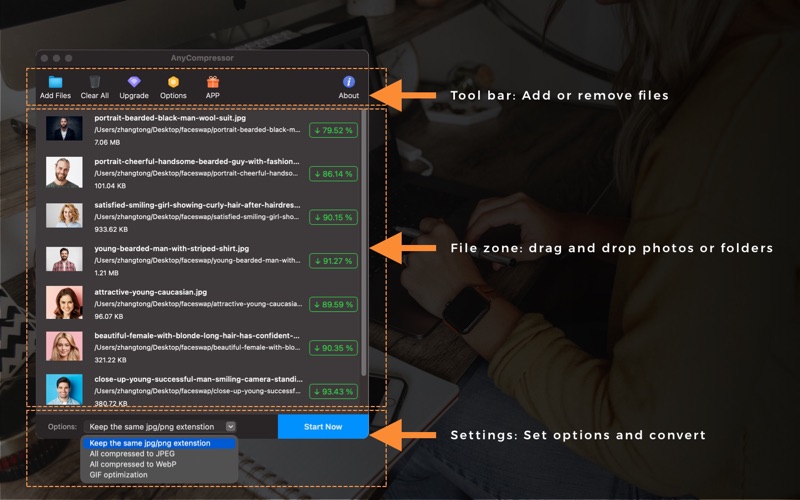Click the AnyCompressor window title
Image resolution: width=800 pixels, height=500 pixels.
pyautogui.click(x=202, y=58)
